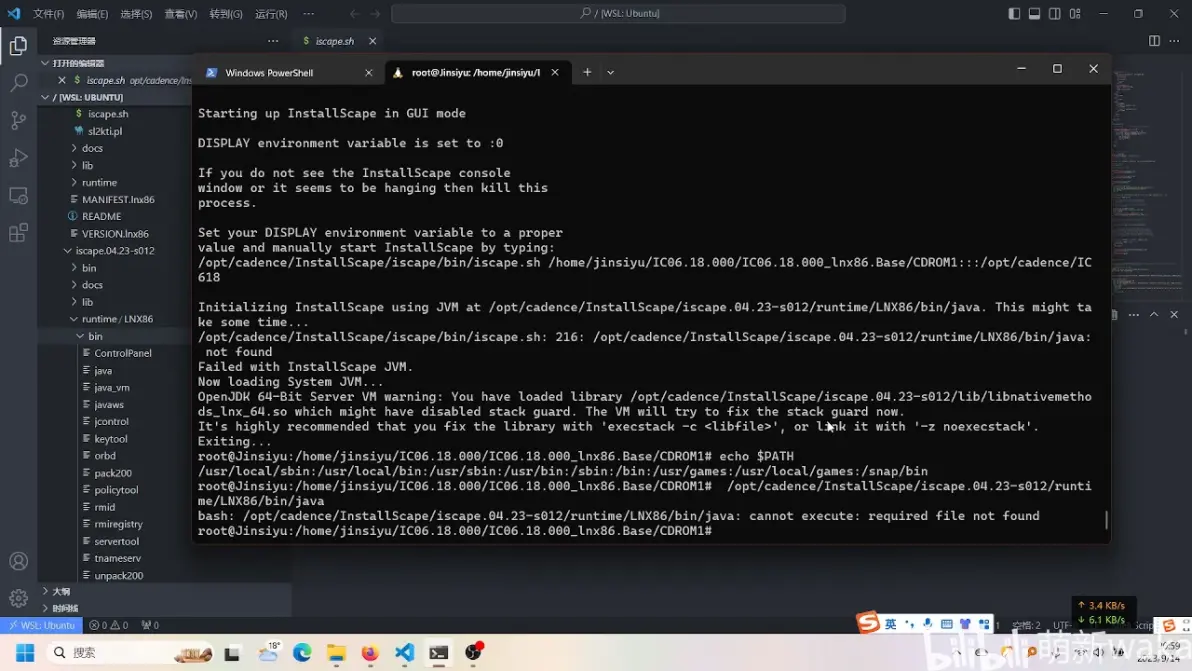Go back with the title bar left arrow

[x=354, y=14]
